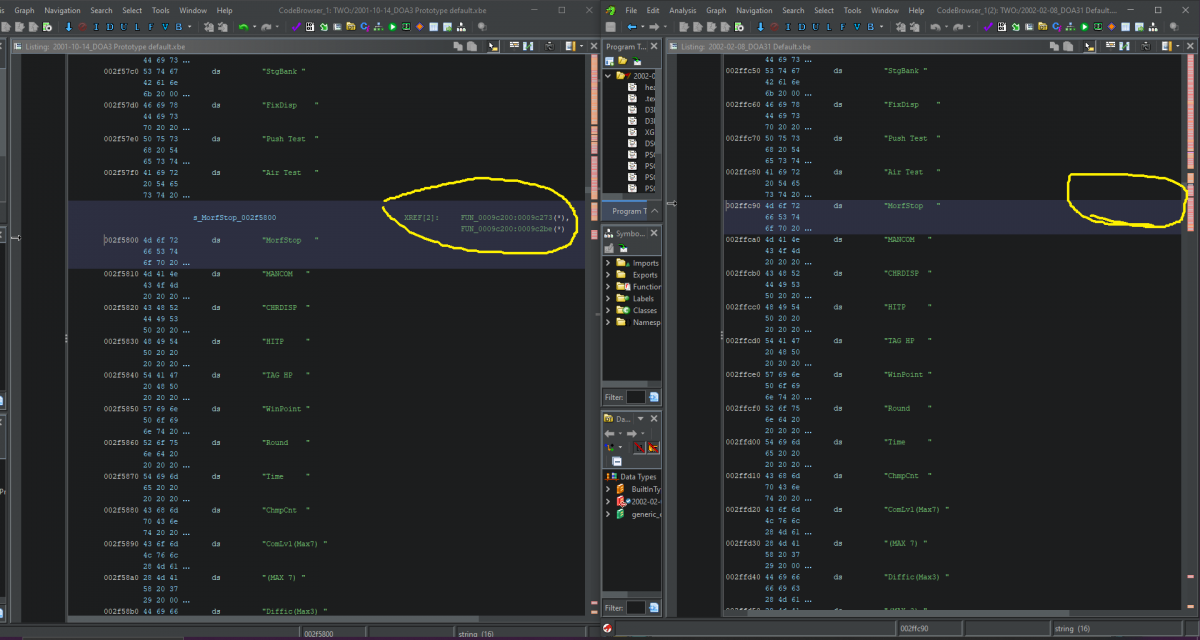
Task: Expand Imports folder in Symbol Tree
Action: pos(607,263)
